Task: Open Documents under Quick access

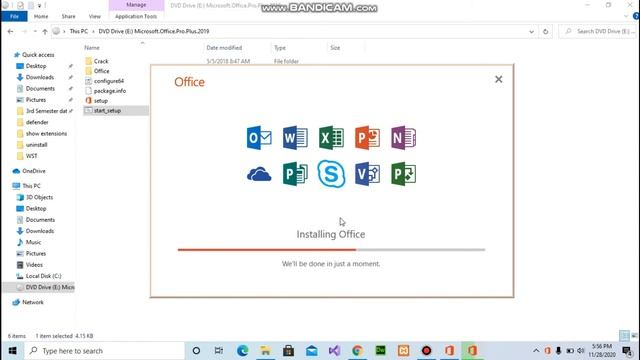Action: [x=40, y=89]
